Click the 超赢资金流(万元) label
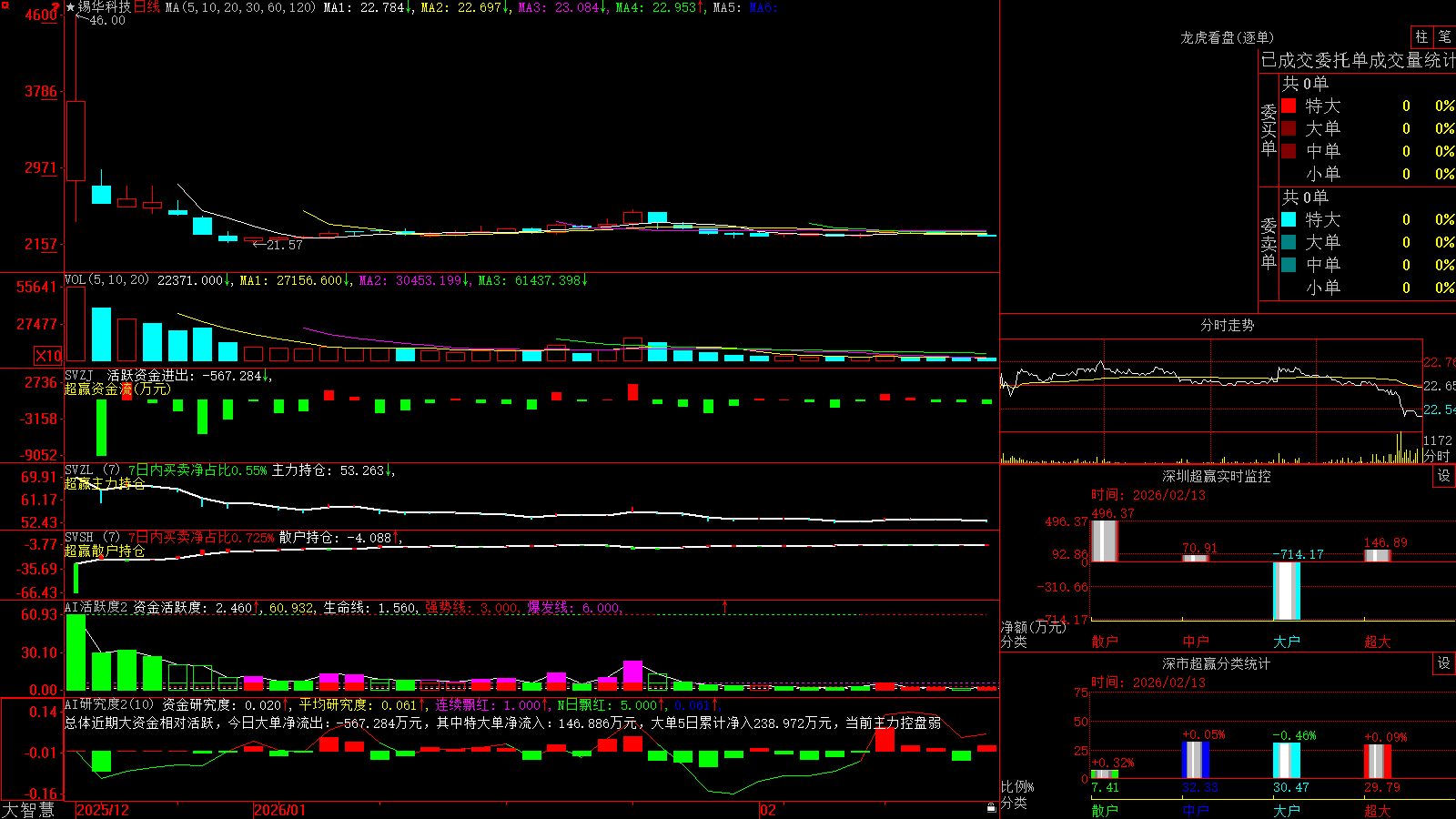The height and width of the screenshot is (819, 1456). coord(117,389)
